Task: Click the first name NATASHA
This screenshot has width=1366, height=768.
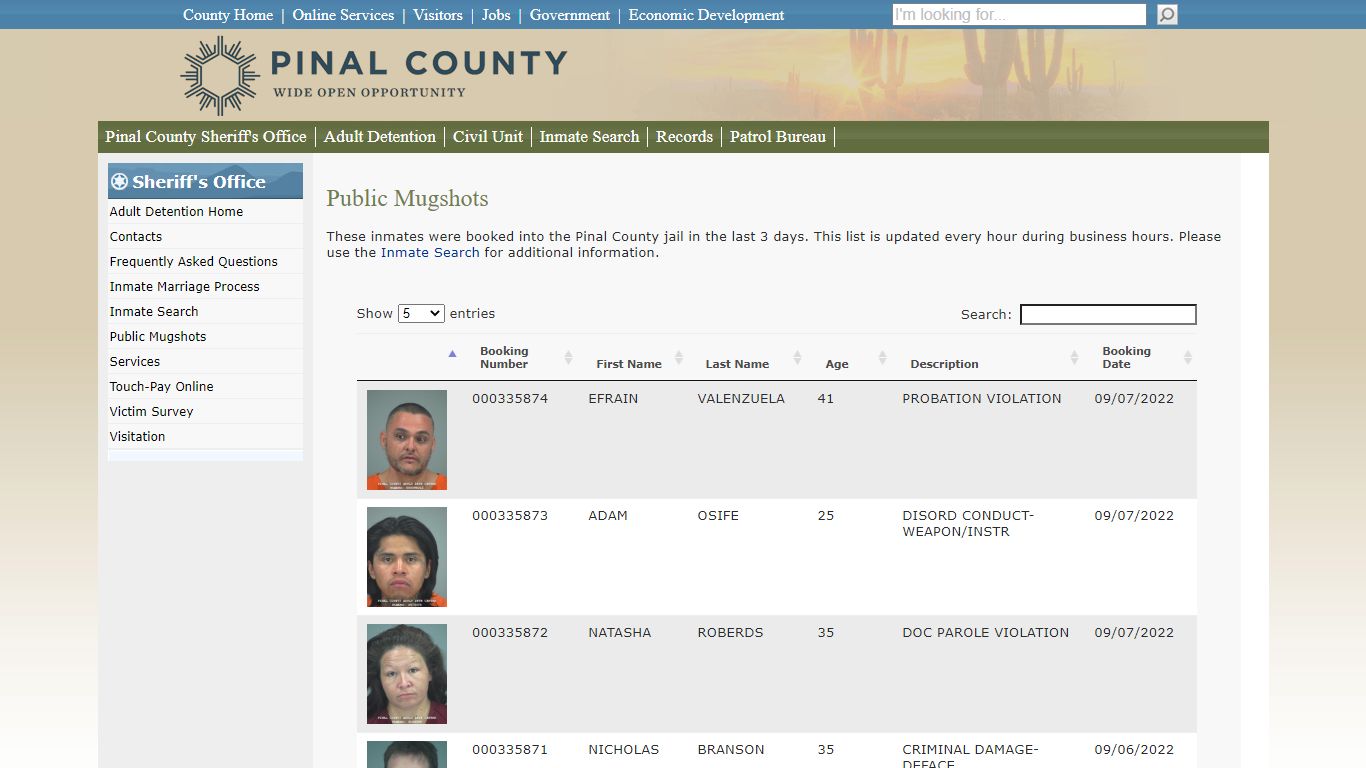Action: click(619, 632)
